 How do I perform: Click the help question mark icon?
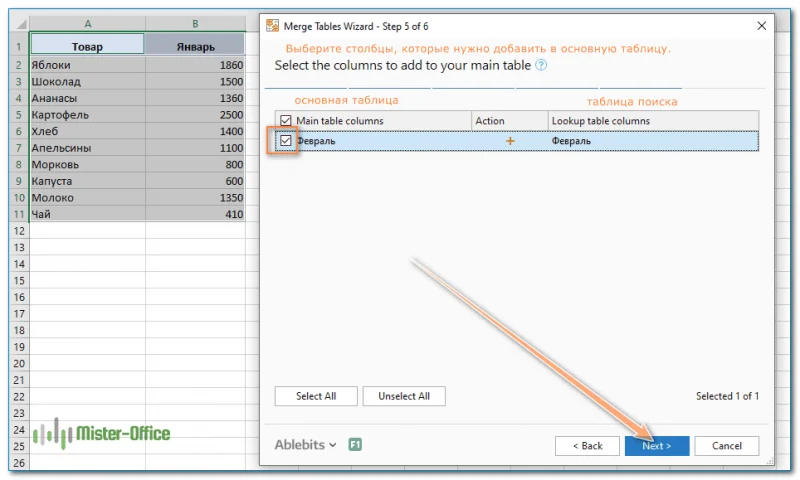coord(541,65)
